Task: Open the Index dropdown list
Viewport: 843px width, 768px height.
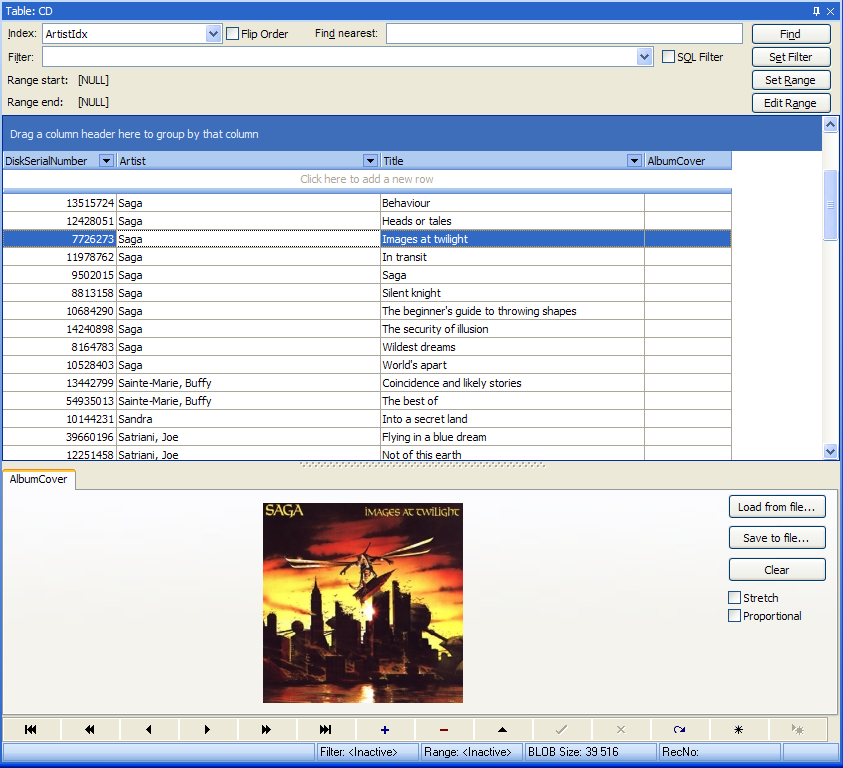Action: tap(213, 34)
